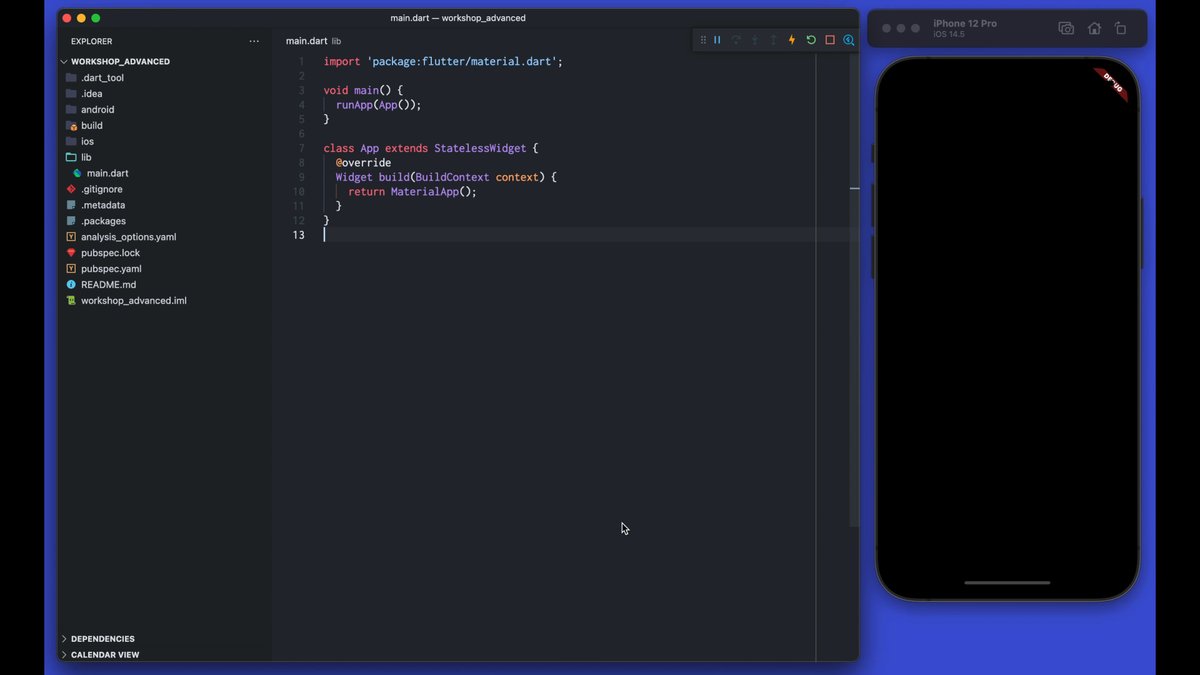Open the Dart DevTools widget inspector icon

point(848,40)
